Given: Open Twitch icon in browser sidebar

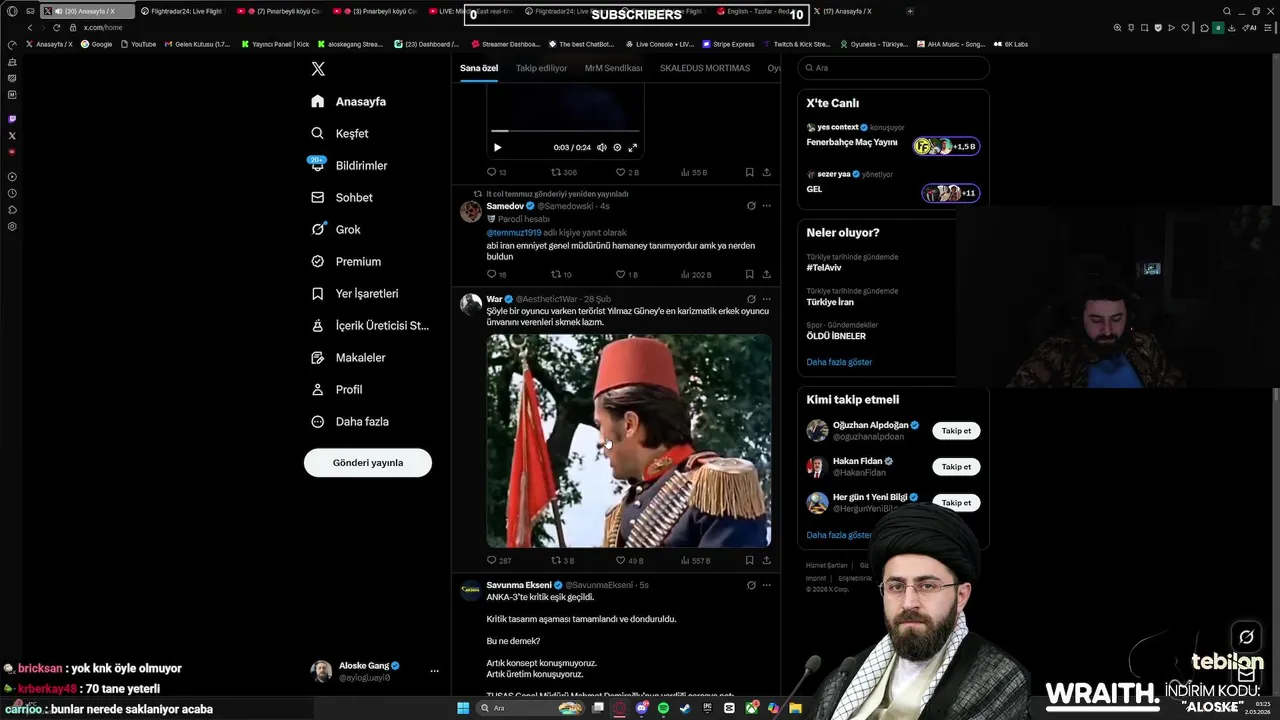Looking at the screenshot, I should 12,119.
